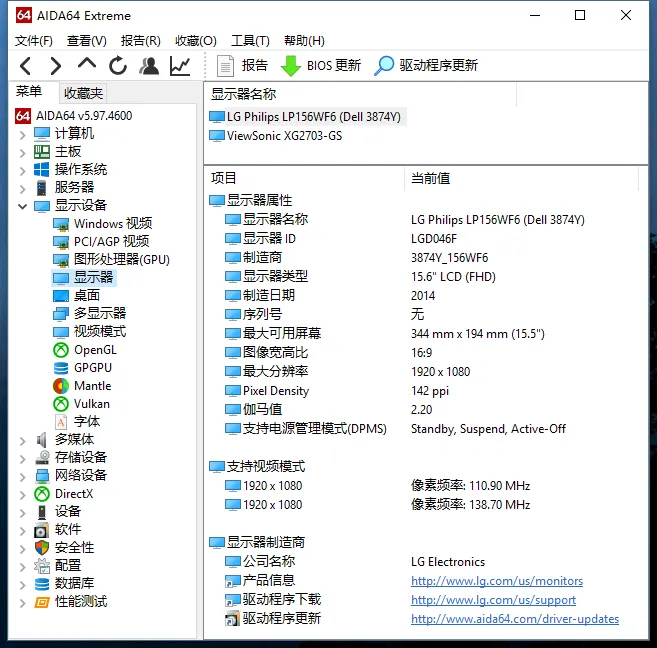Open the aida64.com/driver-updates link
This screenshot has width=657, height=648.
[x=515, y=619]
